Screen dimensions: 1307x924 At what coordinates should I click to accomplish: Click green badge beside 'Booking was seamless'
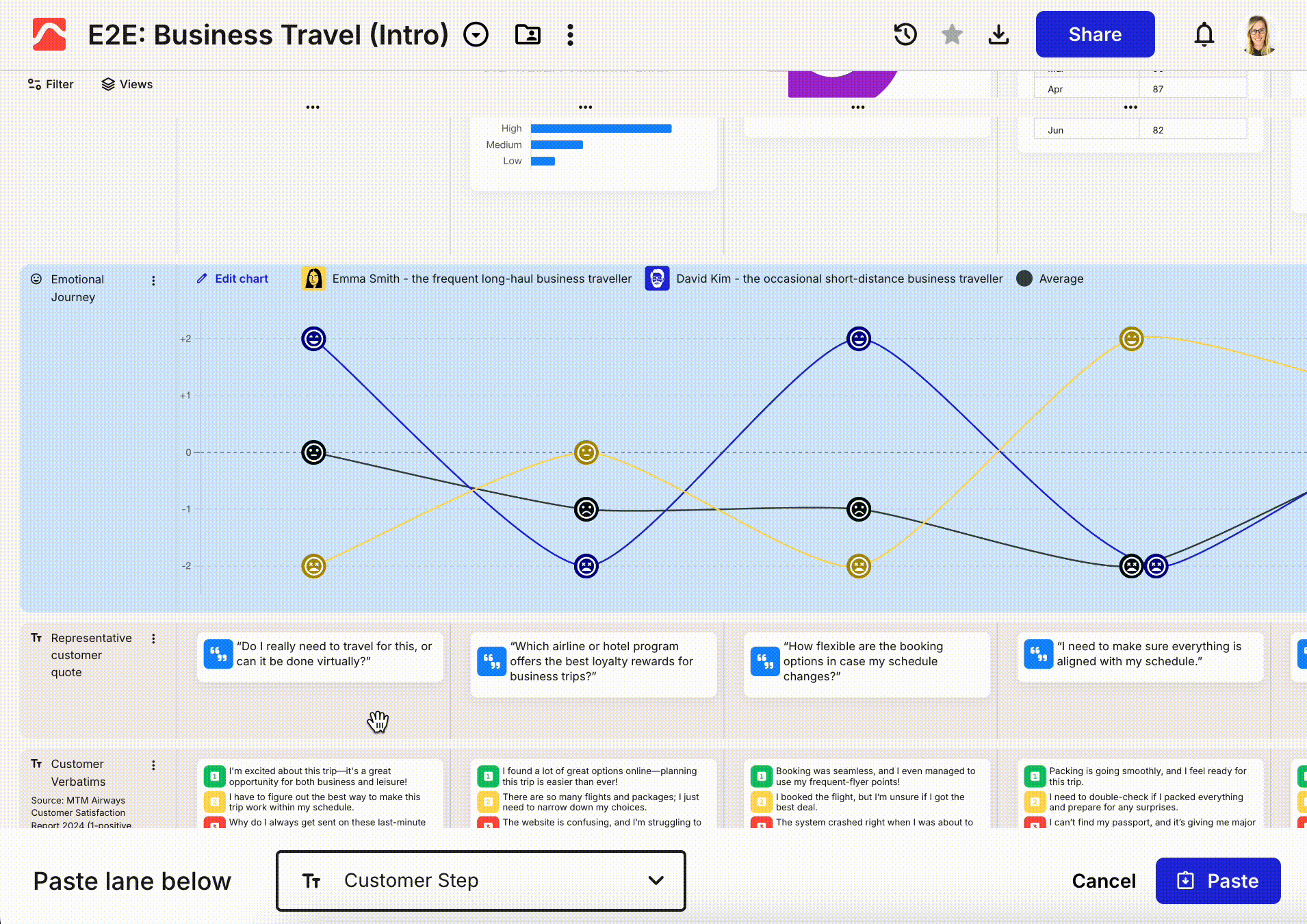click(x=761, y=776)
